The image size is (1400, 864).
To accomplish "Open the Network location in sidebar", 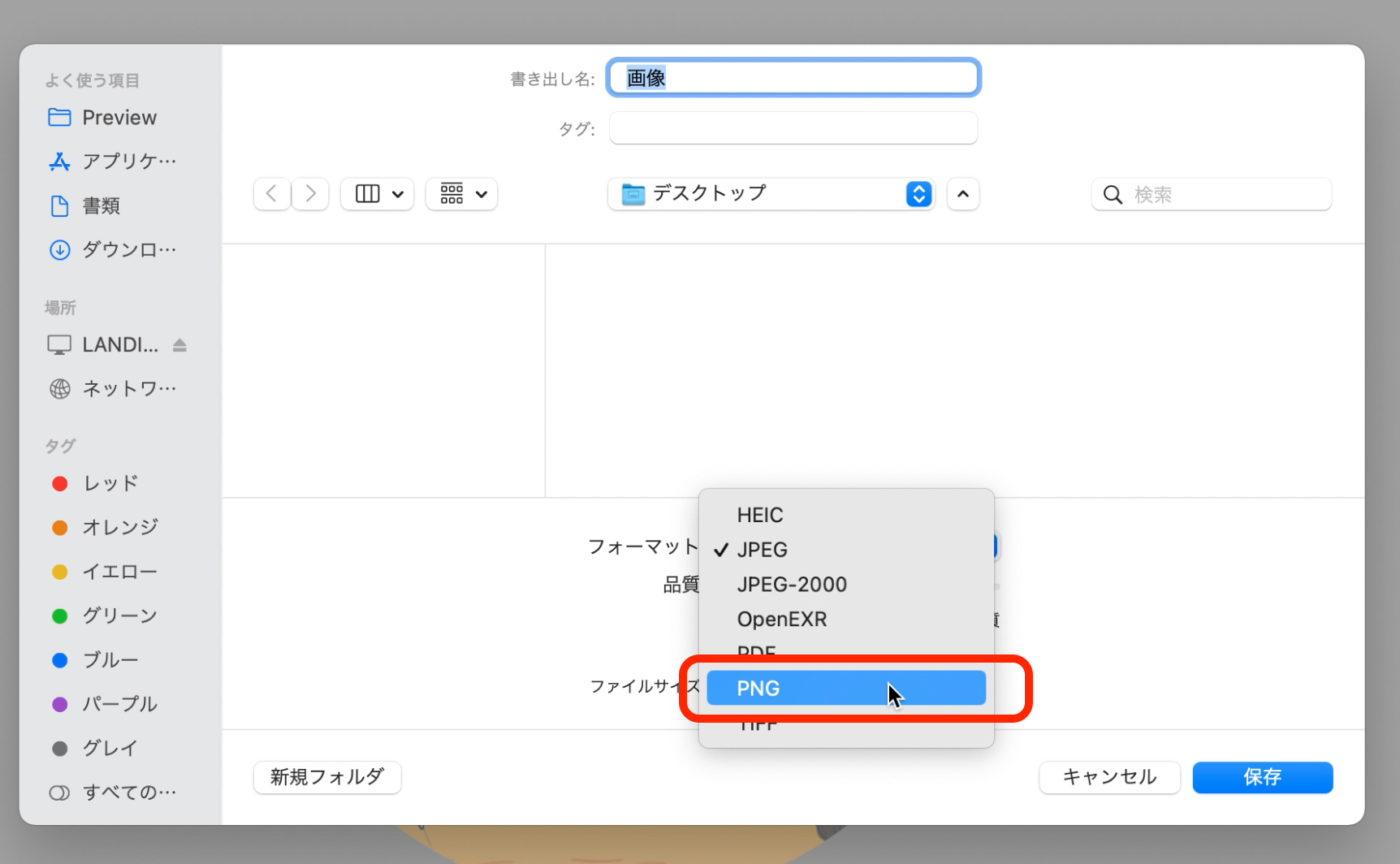I will coord(112,389).
